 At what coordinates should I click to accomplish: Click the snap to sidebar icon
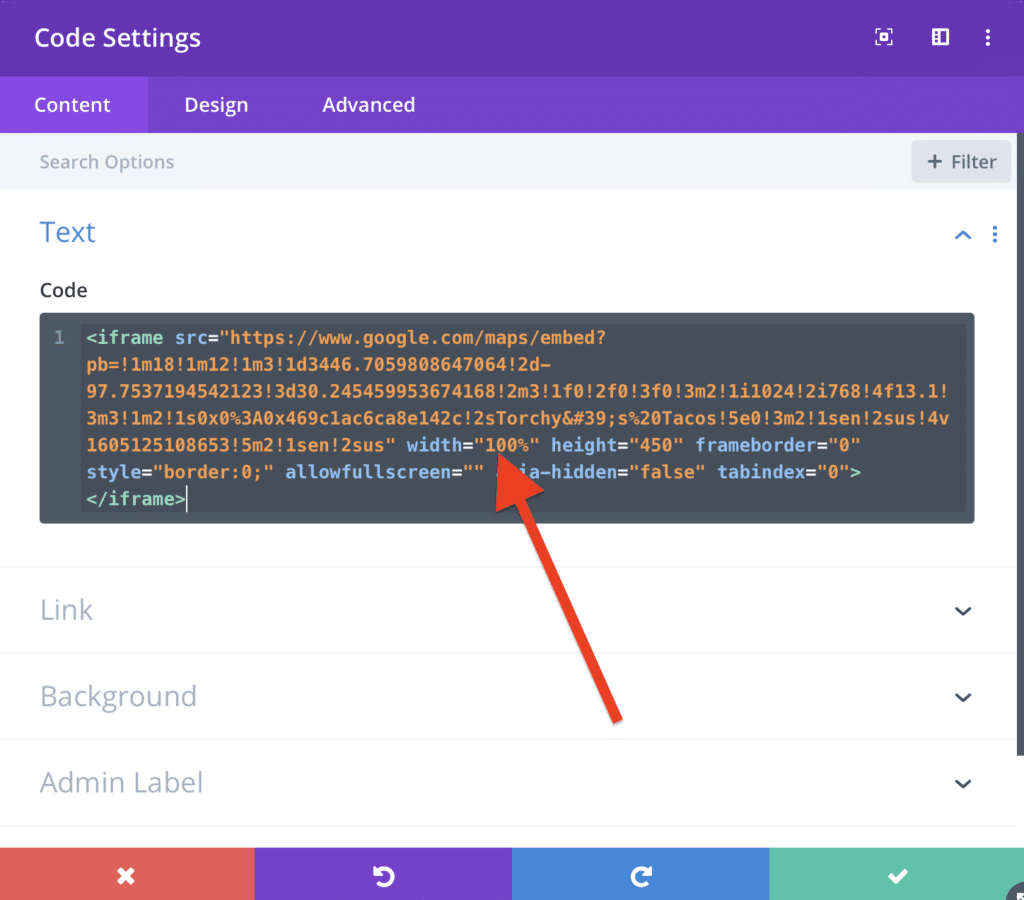940,38
